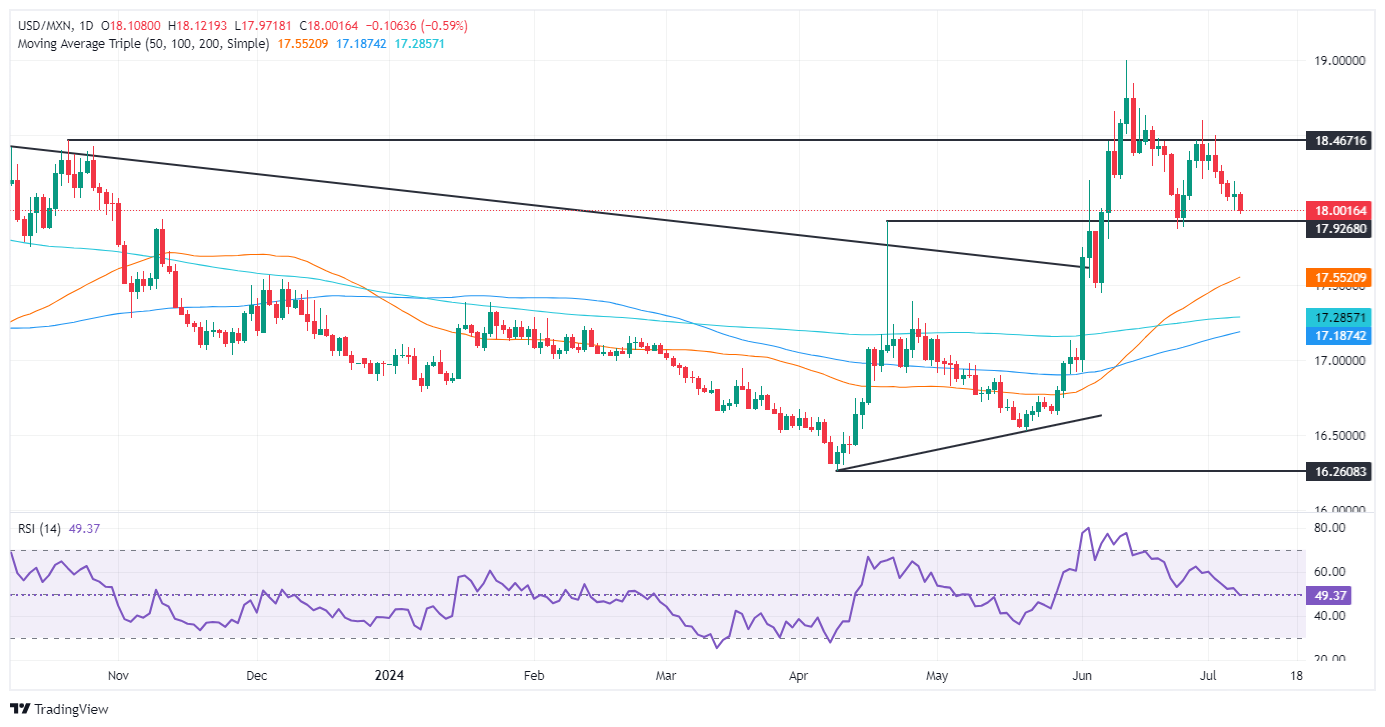
Task: Select the 17.92680 support price label
Action: (1342, 229)
